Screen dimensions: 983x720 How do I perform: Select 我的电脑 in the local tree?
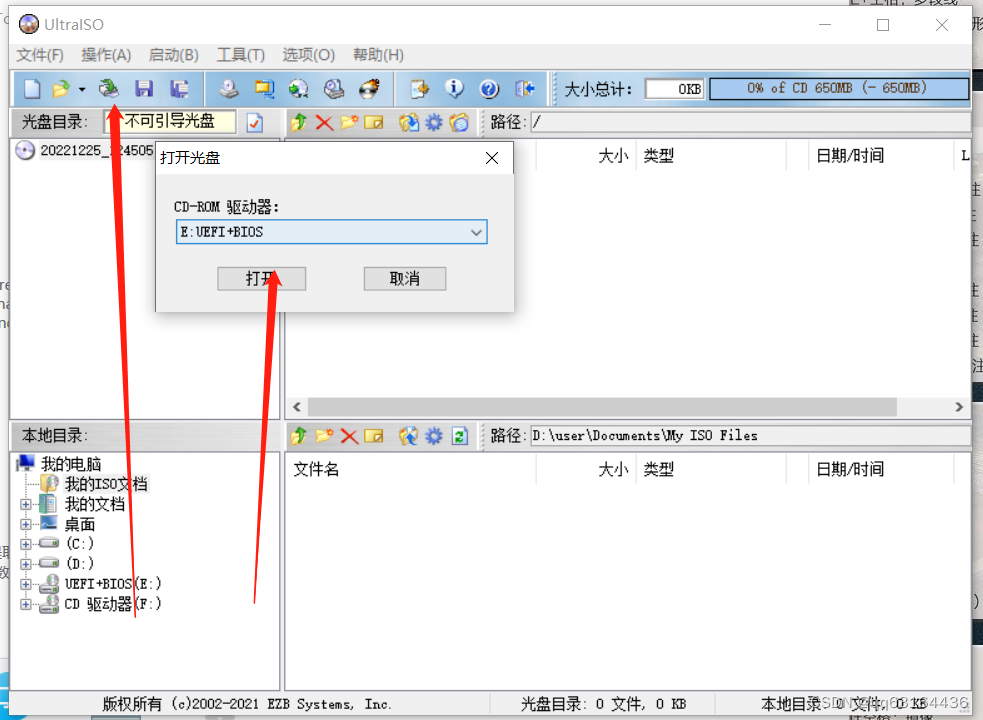71,464
